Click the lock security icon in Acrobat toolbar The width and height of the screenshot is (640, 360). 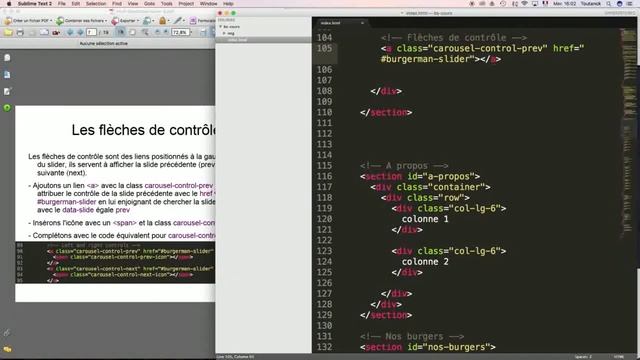tap(162, 20)
